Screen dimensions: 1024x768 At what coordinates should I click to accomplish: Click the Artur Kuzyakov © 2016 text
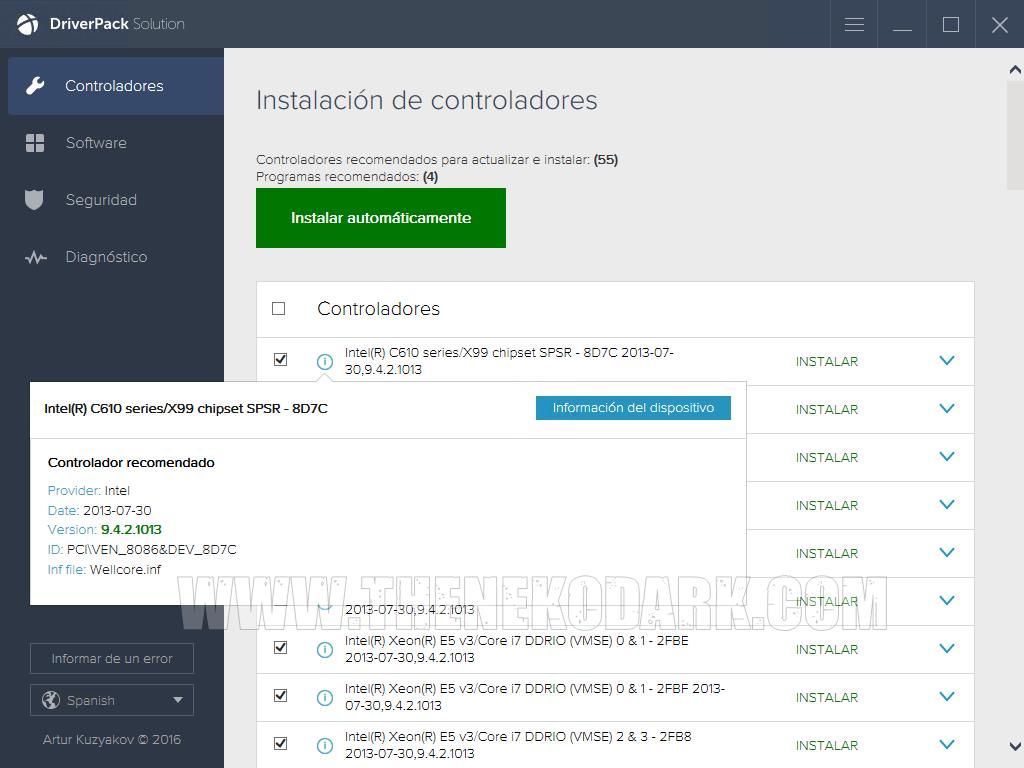tap(112, 739)
